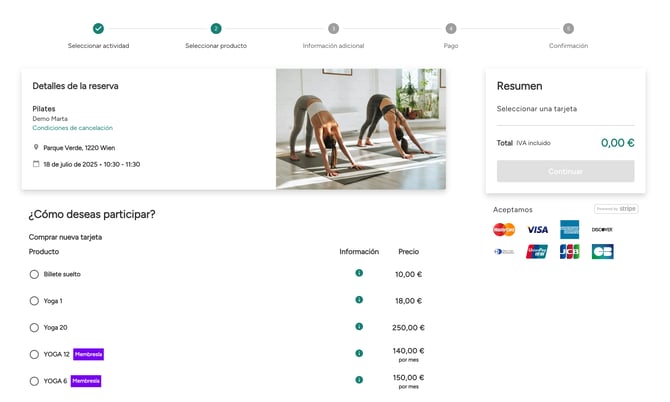Open info icon for Yoga 1

359,300
